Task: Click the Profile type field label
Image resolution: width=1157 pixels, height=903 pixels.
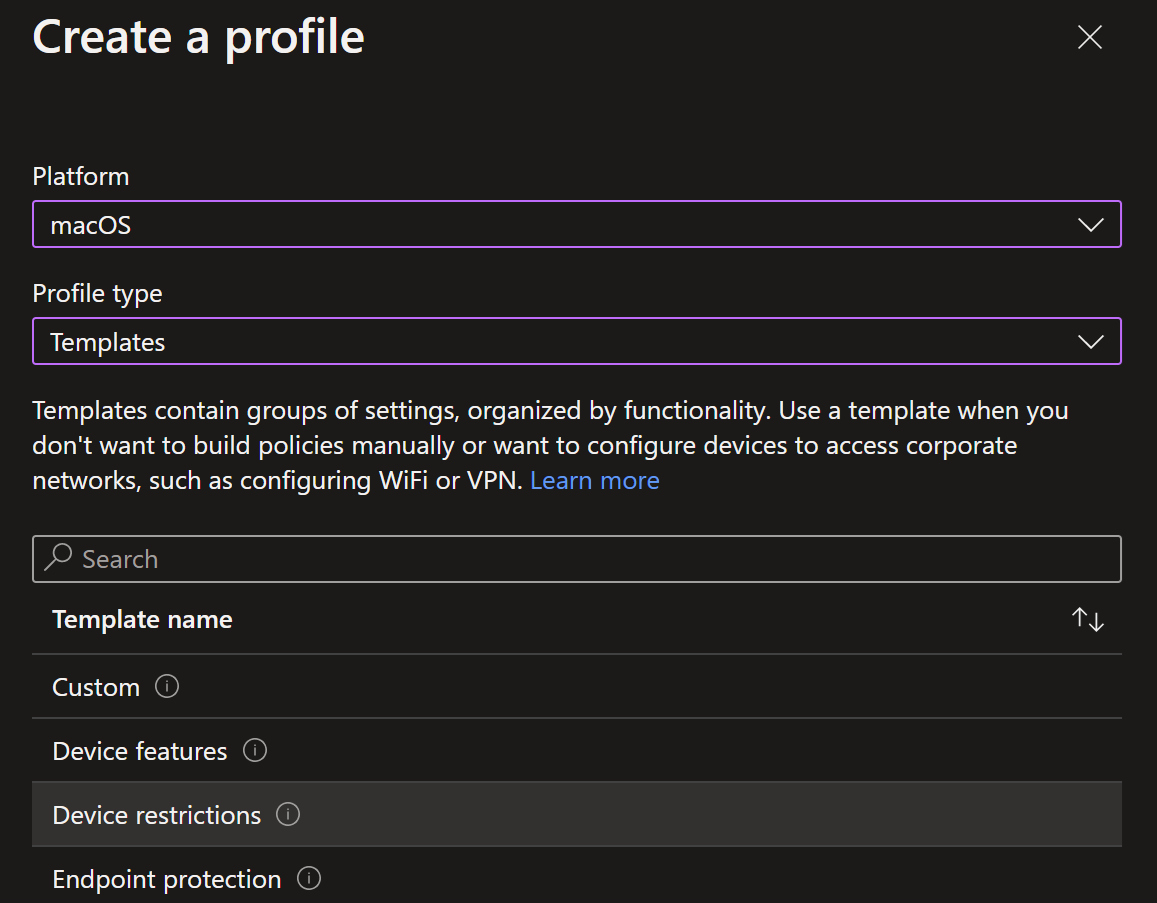Action: pyautogui.click(x=97, y=294)
